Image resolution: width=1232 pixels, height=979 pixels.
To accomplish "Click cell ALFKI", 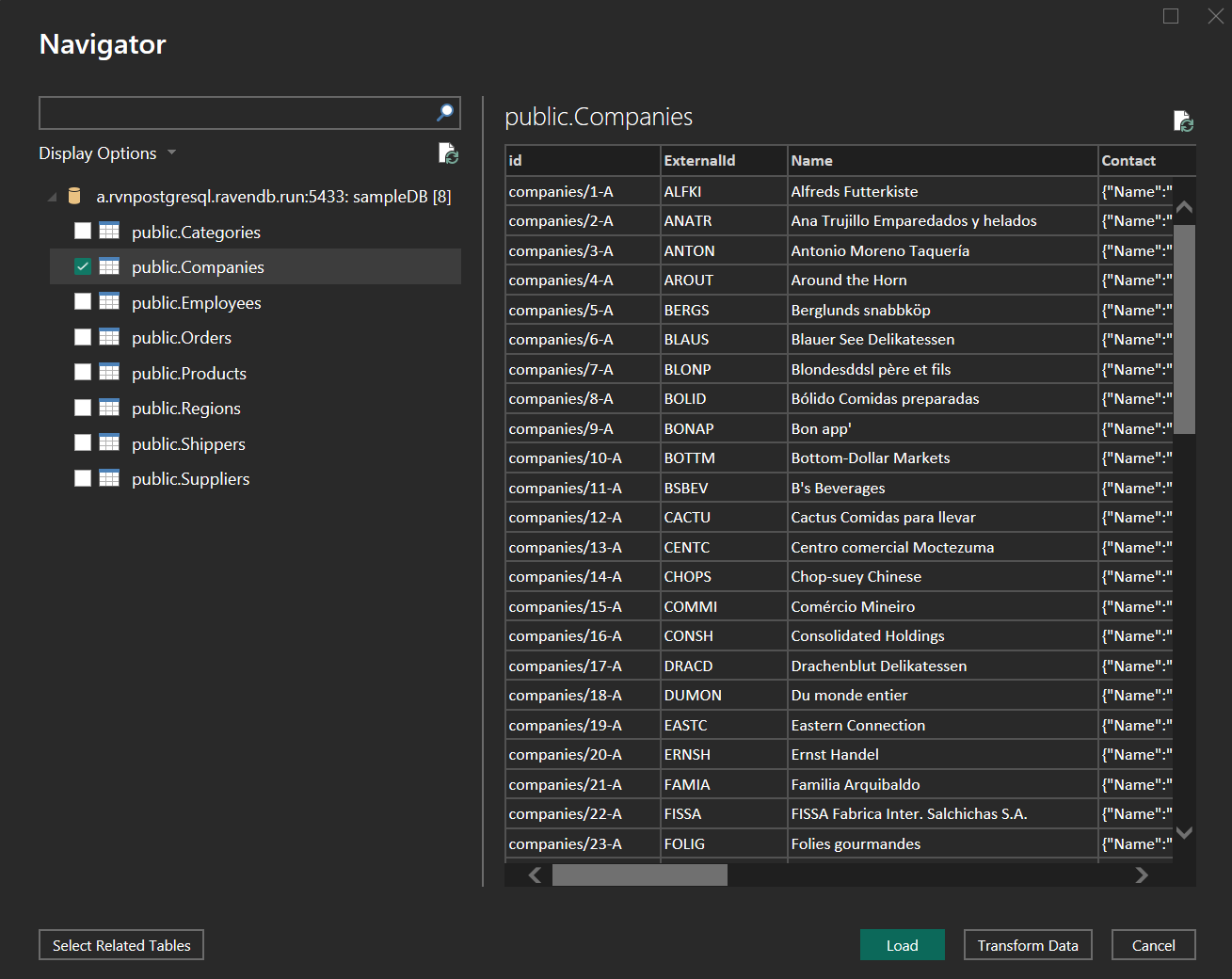I will click(x=724, y=191).
